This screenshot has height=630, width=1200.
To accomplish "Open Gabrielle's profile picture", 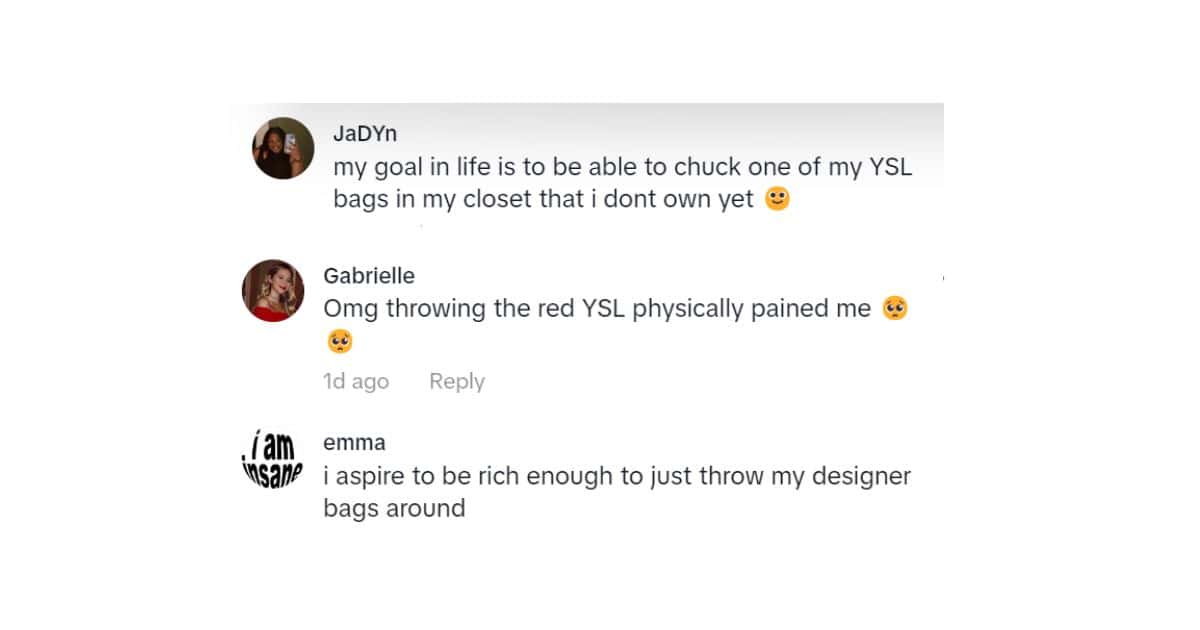I will click(x=273, y=291).
